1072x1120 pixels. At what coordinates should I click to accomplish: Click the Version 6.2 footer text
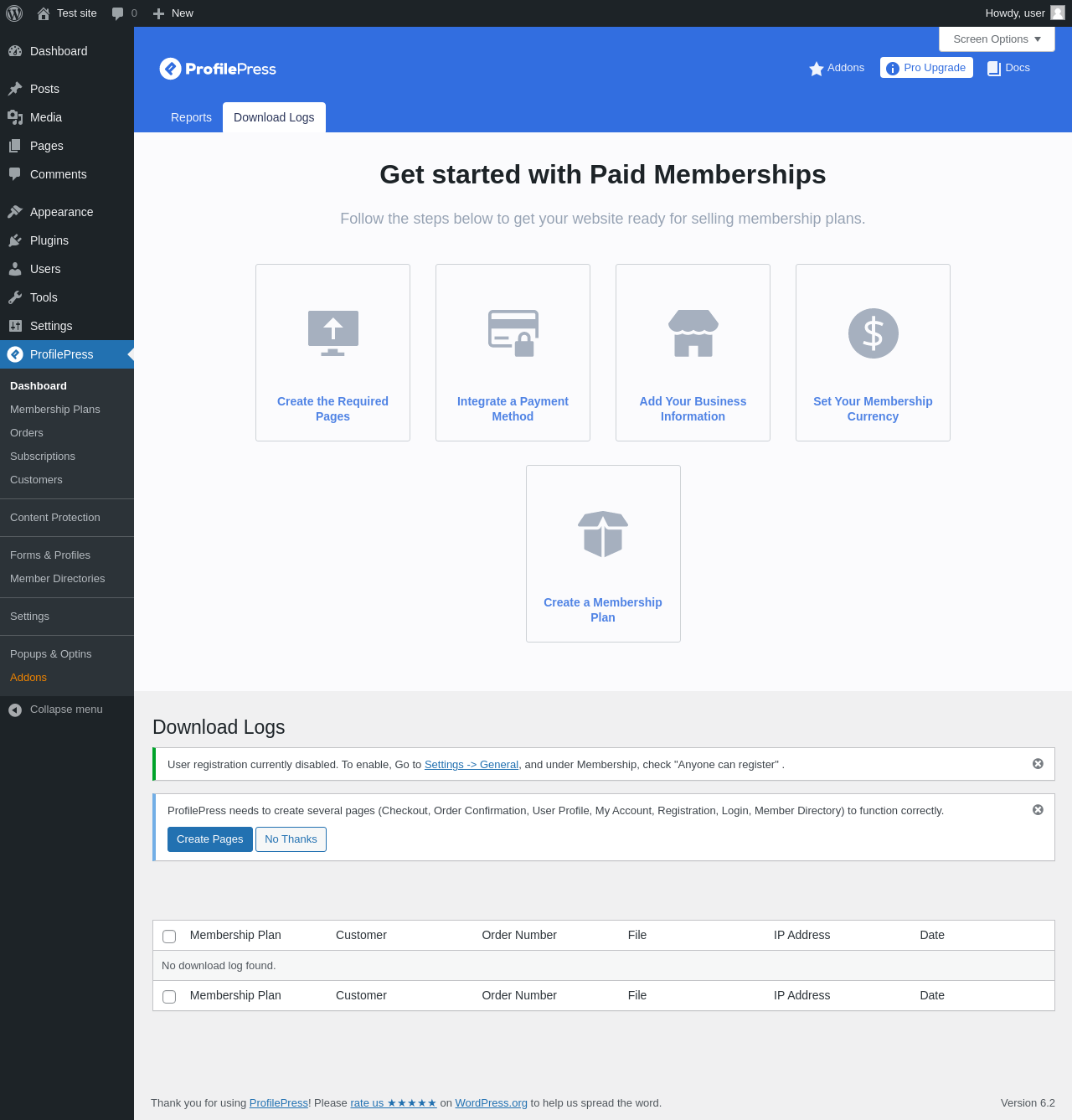click(x=1028, y=1103)
